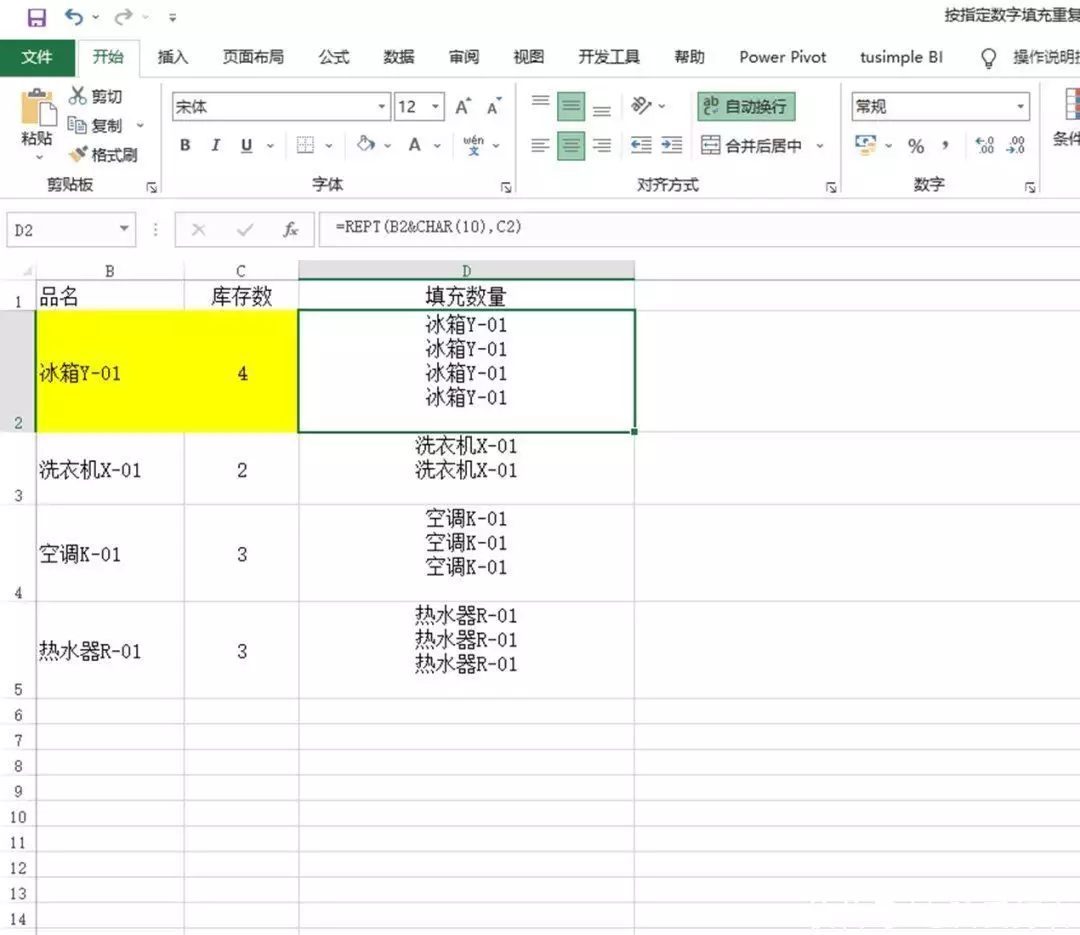Click the Cut scissors icon
This screenshot has width=1080, height=935.
click(79, 96)
